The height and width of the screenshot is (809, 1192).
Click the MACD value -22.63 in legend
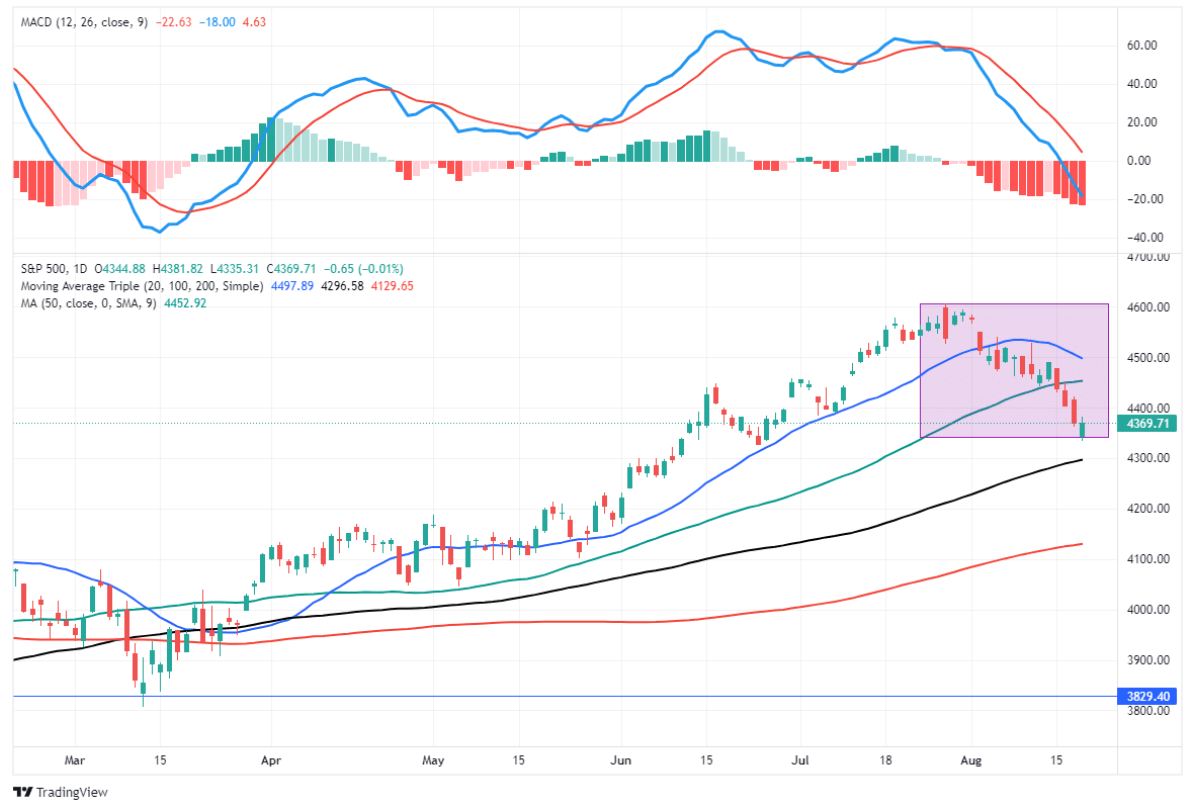(x=173, y=22)
